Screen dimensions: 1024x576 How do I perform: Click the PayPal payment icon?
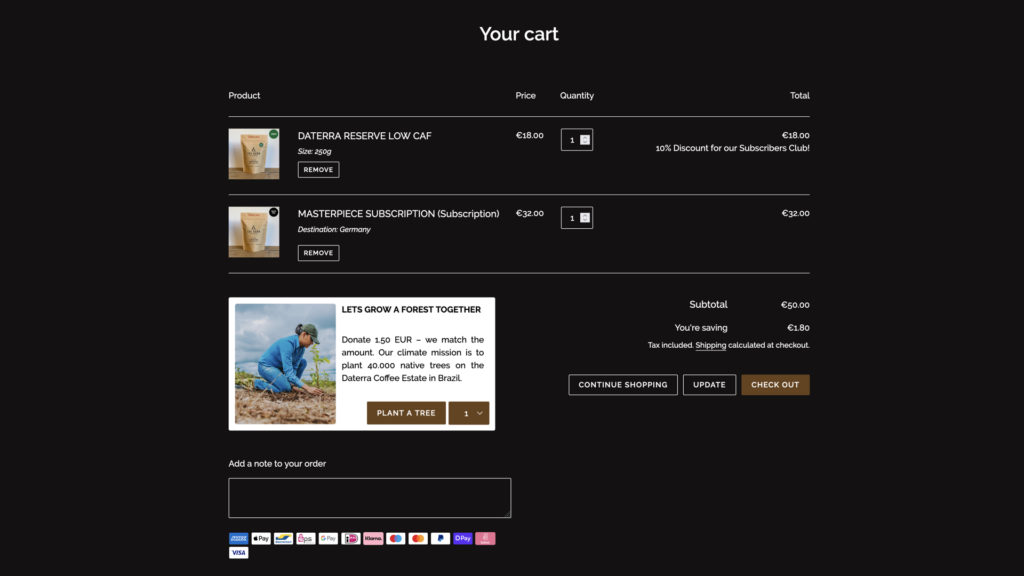[x=440, y=538]
